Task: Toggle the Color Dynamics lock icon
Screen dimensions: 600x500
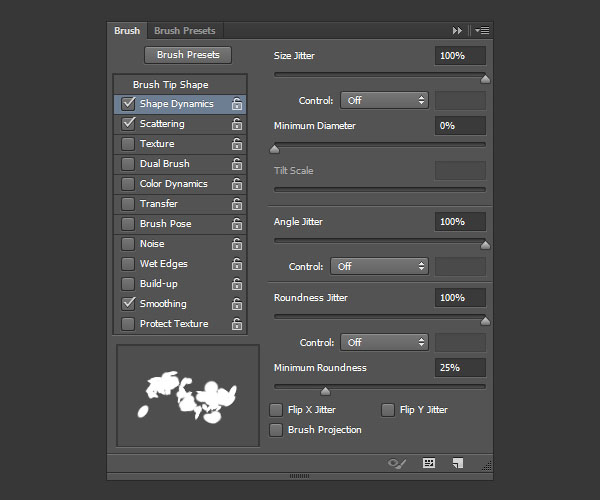Action: click(x=237, y=184)
